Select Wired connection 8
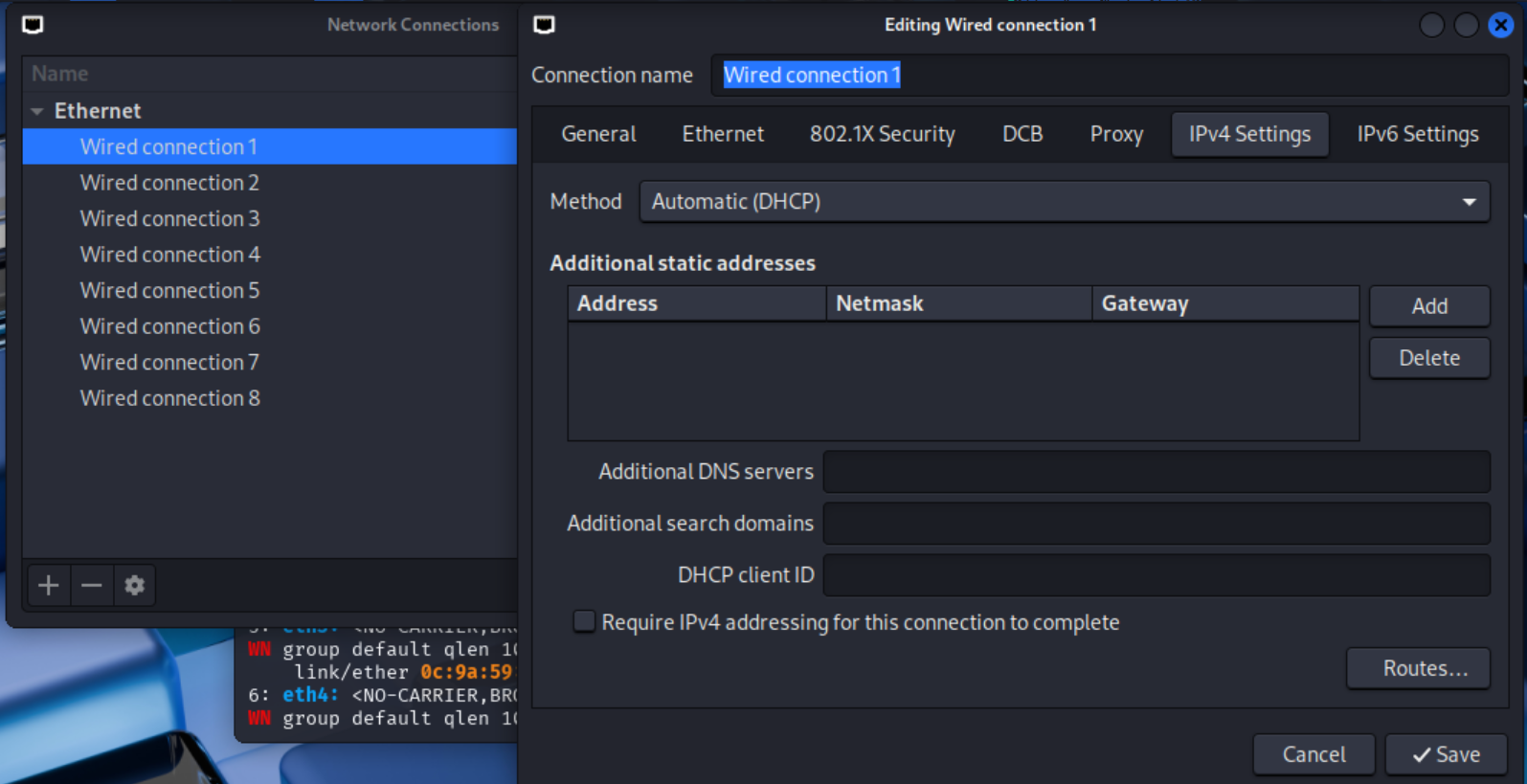The width and height of the screenshot is (1527, 784). (x=270, y=398)
